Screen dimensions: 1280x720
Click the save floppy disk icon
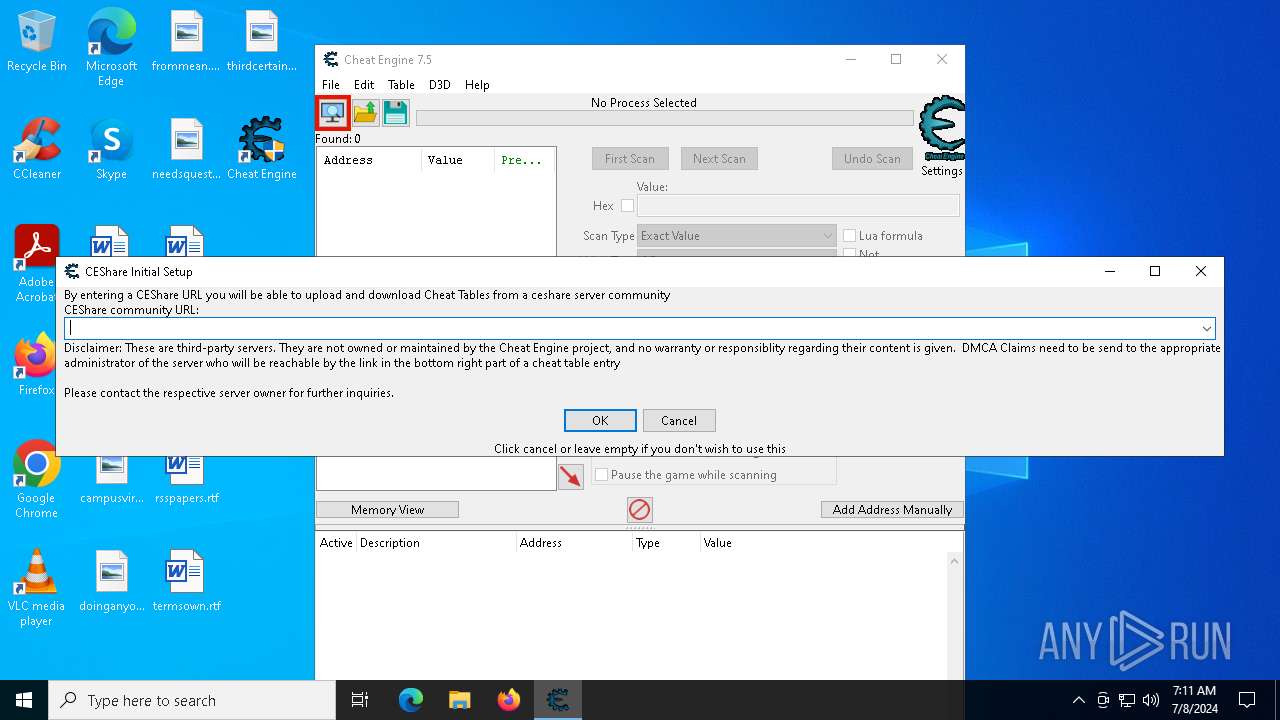click(x=396, y=112)
